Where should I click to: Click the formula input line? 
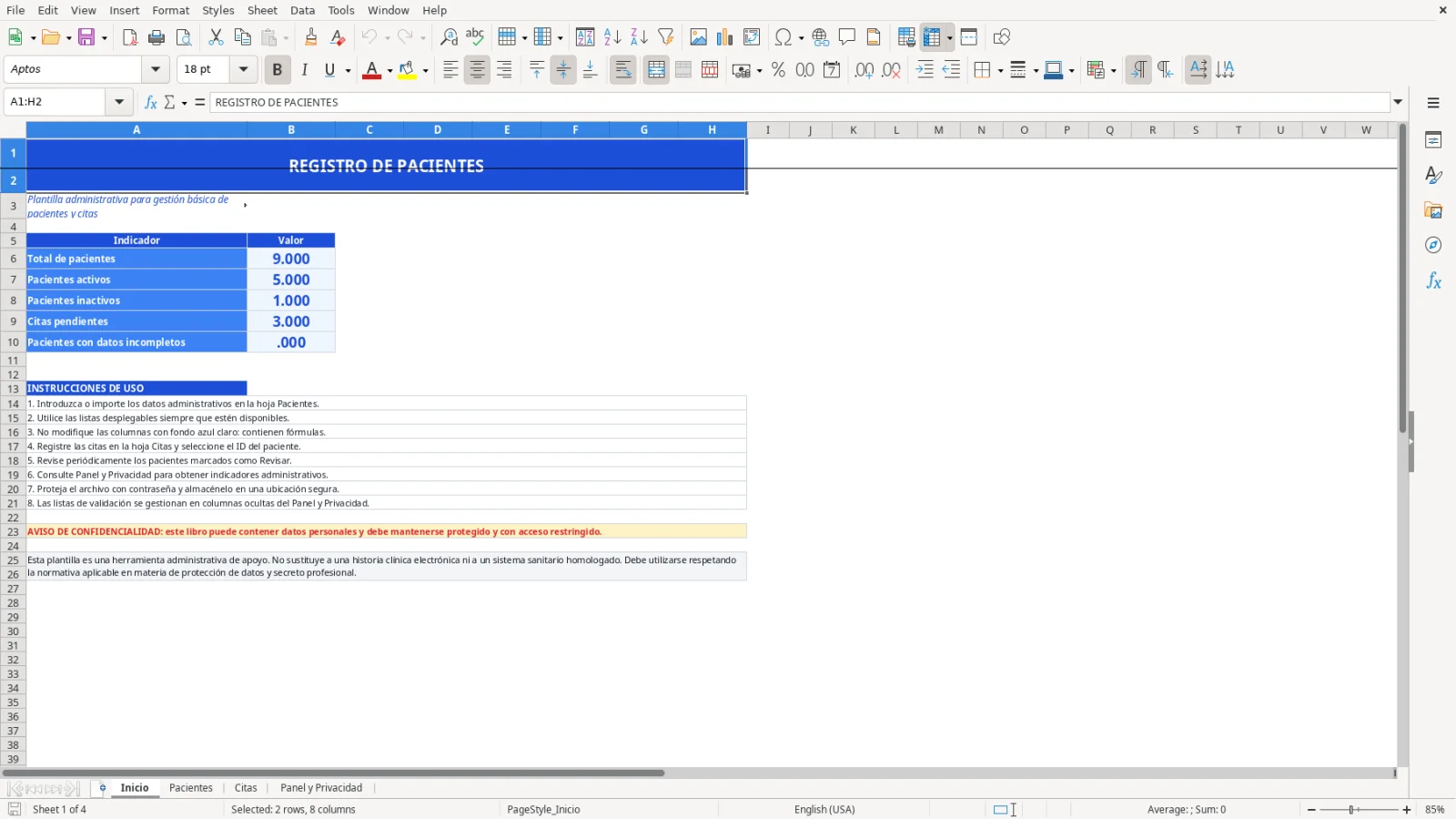(x=799, y=102)
